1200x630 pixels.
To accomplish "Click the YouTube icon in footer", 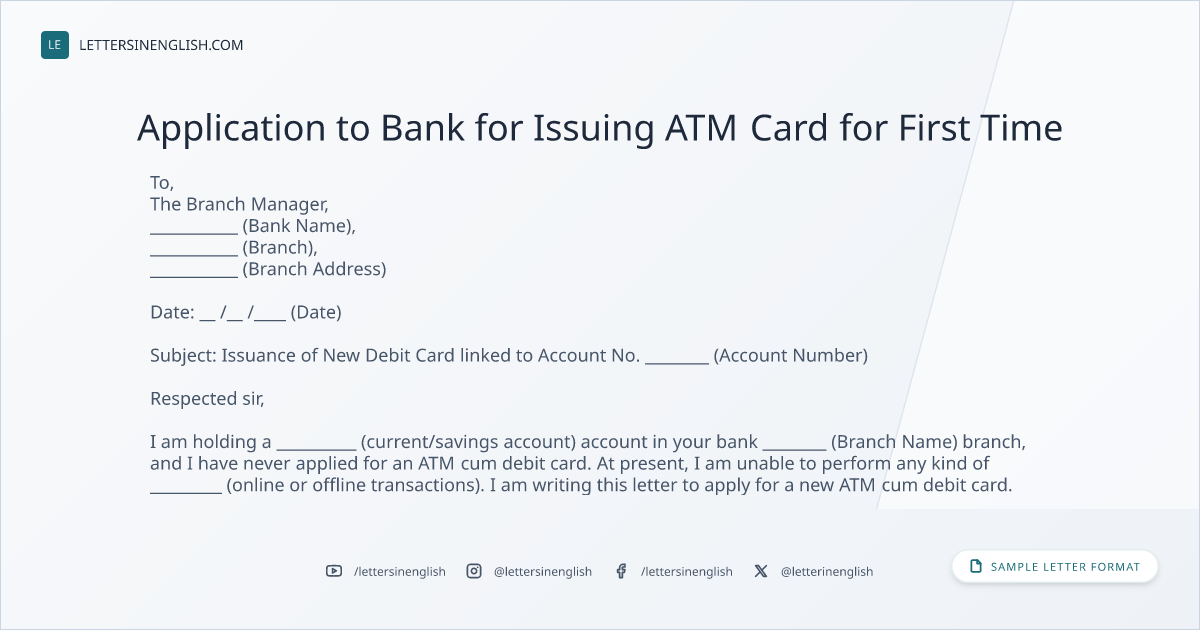I will coord(334,571).
